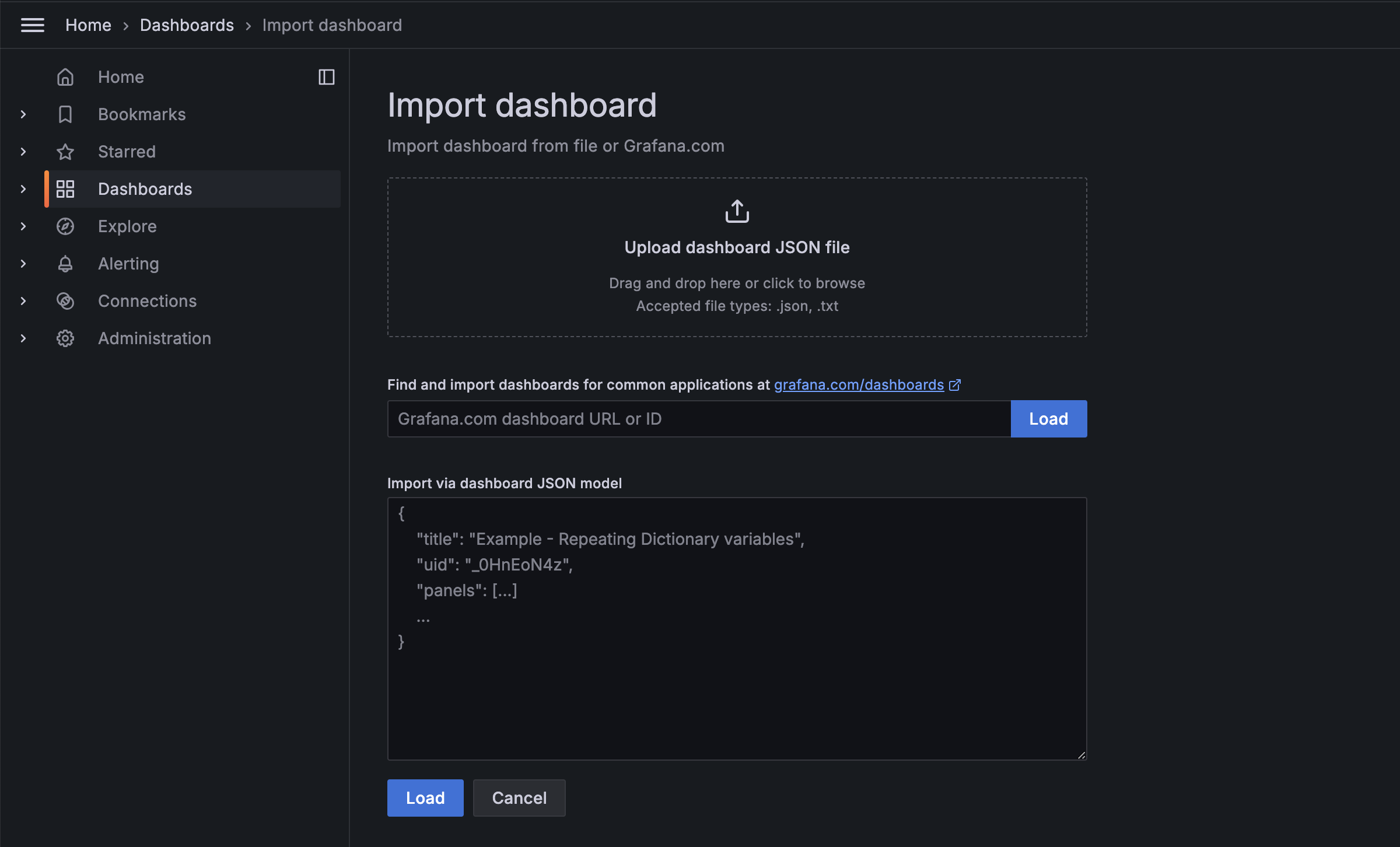Click the Alerting bell icon
Viewport: 1400px width, 847px height.
point(65,264)
